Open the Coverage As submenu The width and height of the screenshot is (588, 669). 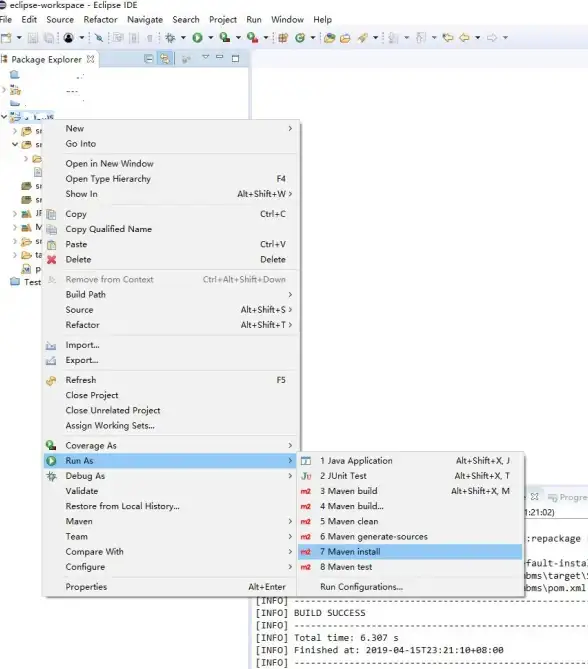click(170, 446)
